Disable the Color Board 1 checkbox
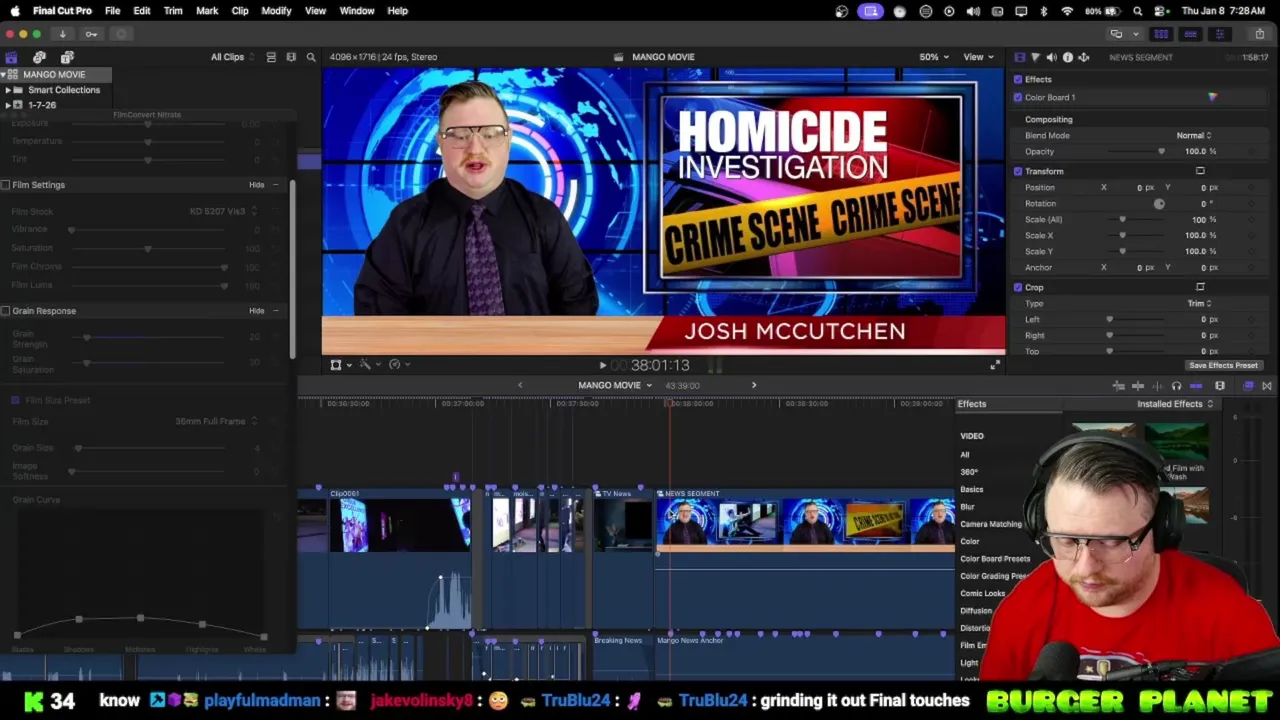The image size is (1280, 720). 1018,97
